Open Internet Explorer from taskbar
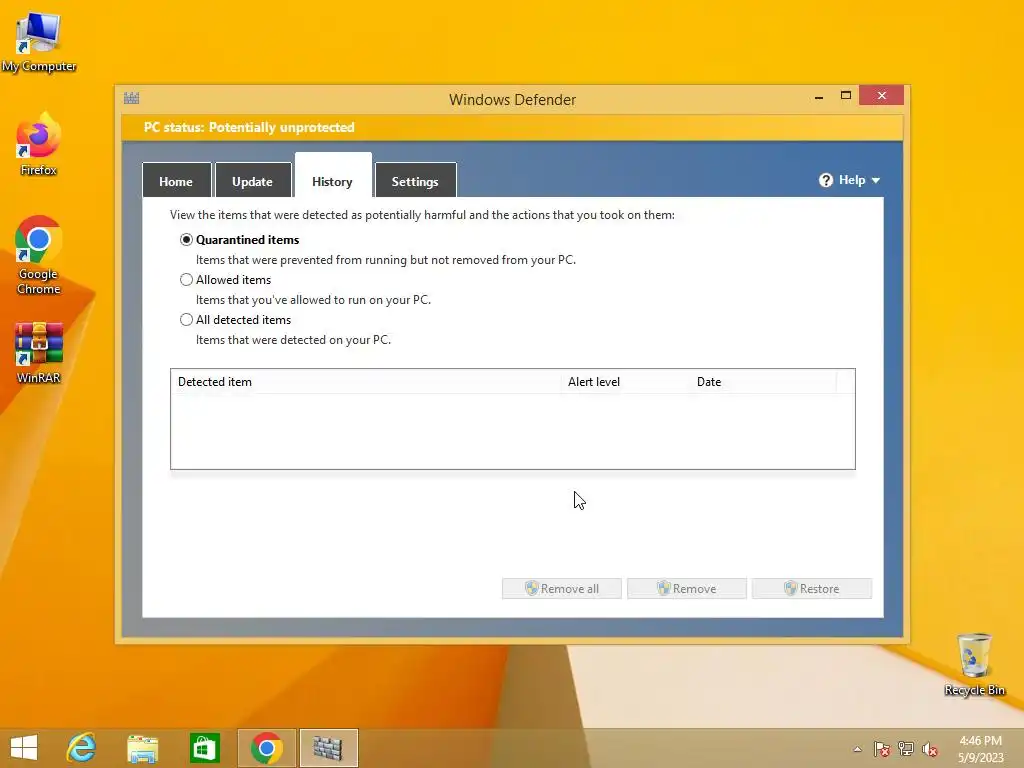This screenshot has height=768, width=1024. tap(82, 748)
